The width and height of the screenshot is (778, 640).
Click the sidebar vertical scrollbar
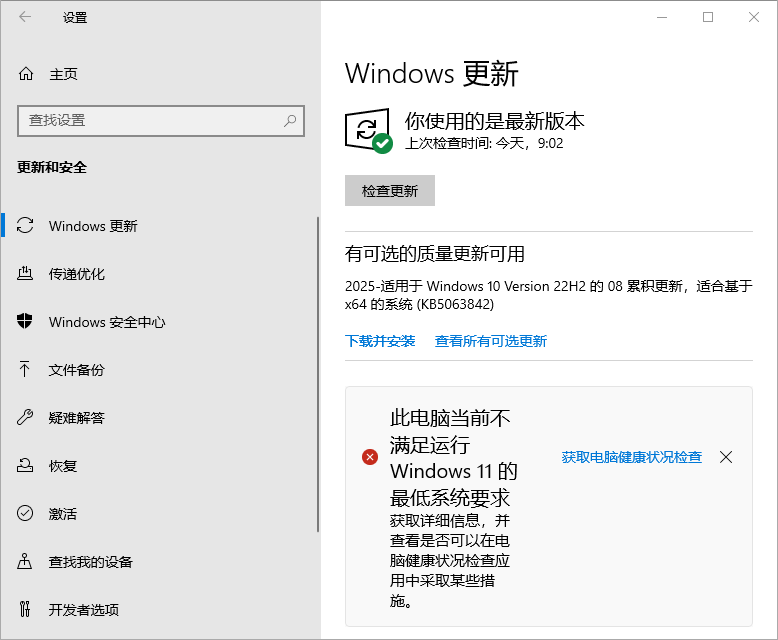tap(318, 375)
